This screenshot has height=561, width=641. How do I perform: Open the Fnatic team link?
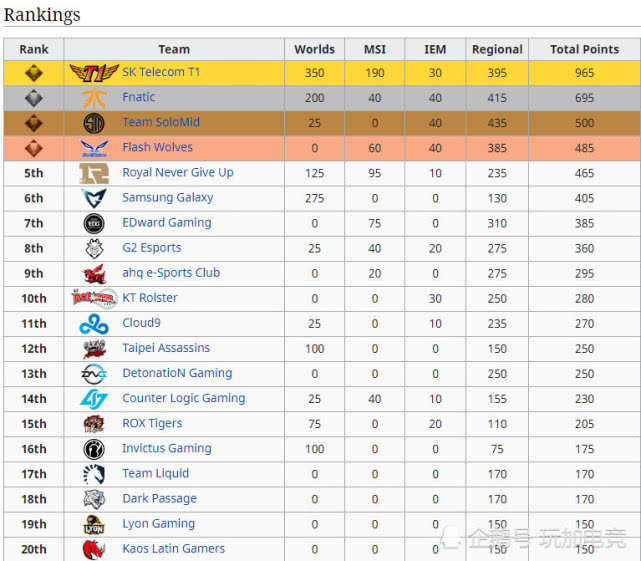click(x=139, y=97)
